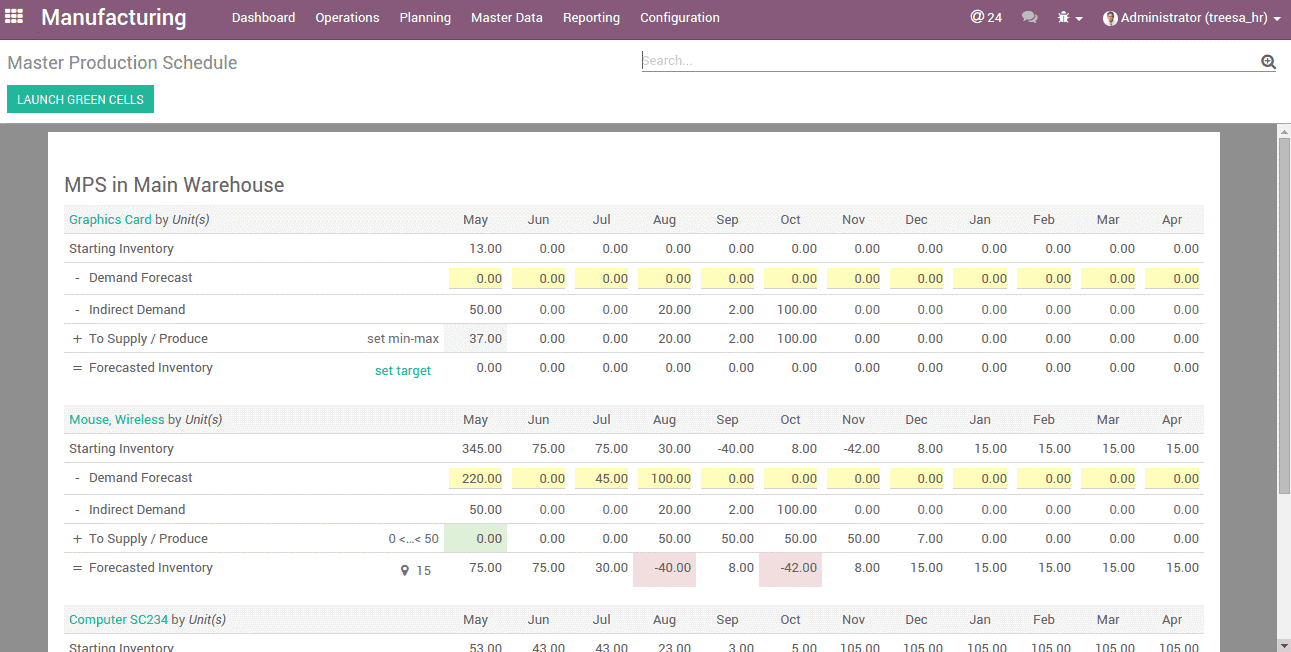The image size is (1291, 652).
Task: Click 'set min-max' for Graphics Card
Action: pyautogui.click(x=403, y=338)
